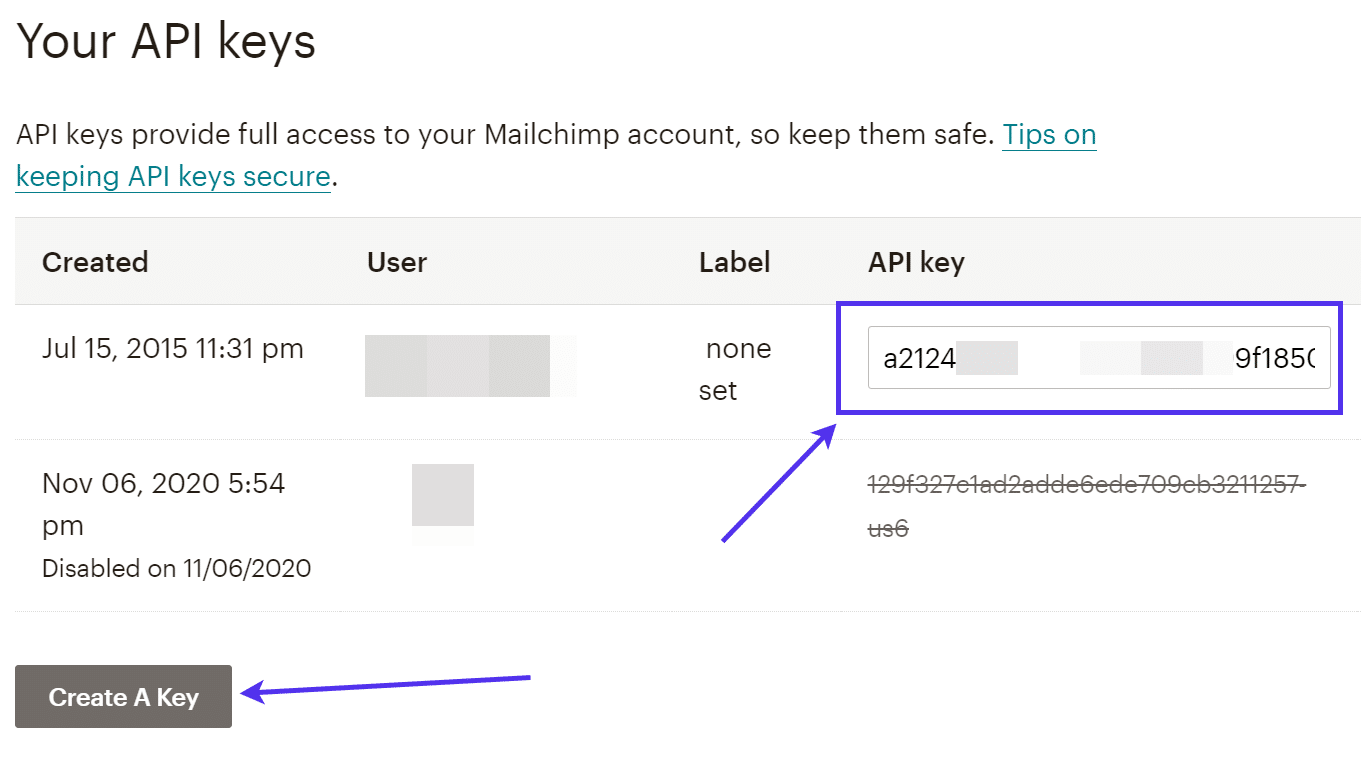Click the Disabled on 11/06/2020 text

[176, 568]
